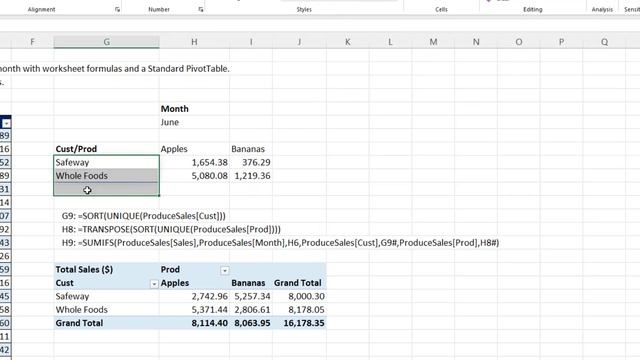Screen dimensions: 640x360
Task: Select Grand Total row label in PivotTable
Action: coord(107,323)
